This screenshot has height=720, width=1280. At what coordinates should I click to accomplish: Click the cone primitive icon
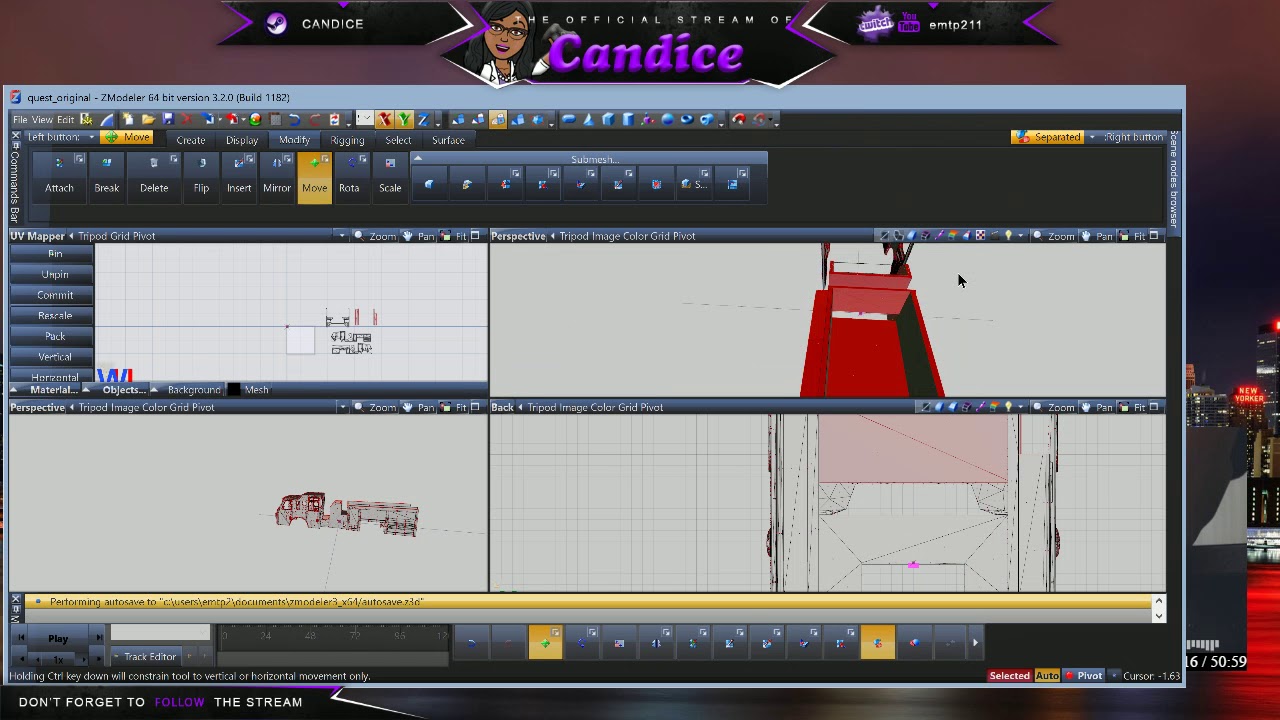click(x=588, y=119)
